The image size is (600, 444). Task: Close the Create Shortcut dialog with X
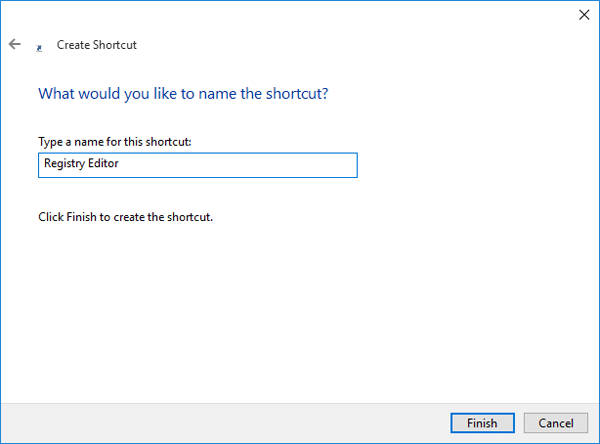click(x=583, y=14)
